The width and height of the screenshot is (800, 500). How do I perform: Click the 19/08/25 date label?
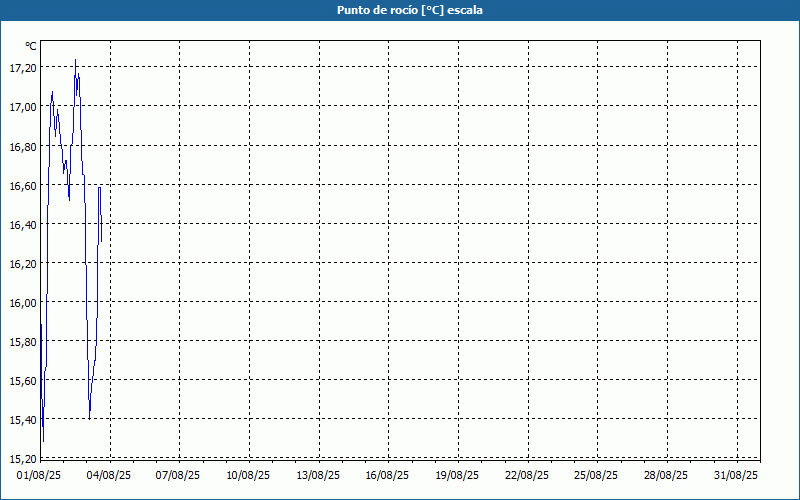457,476
